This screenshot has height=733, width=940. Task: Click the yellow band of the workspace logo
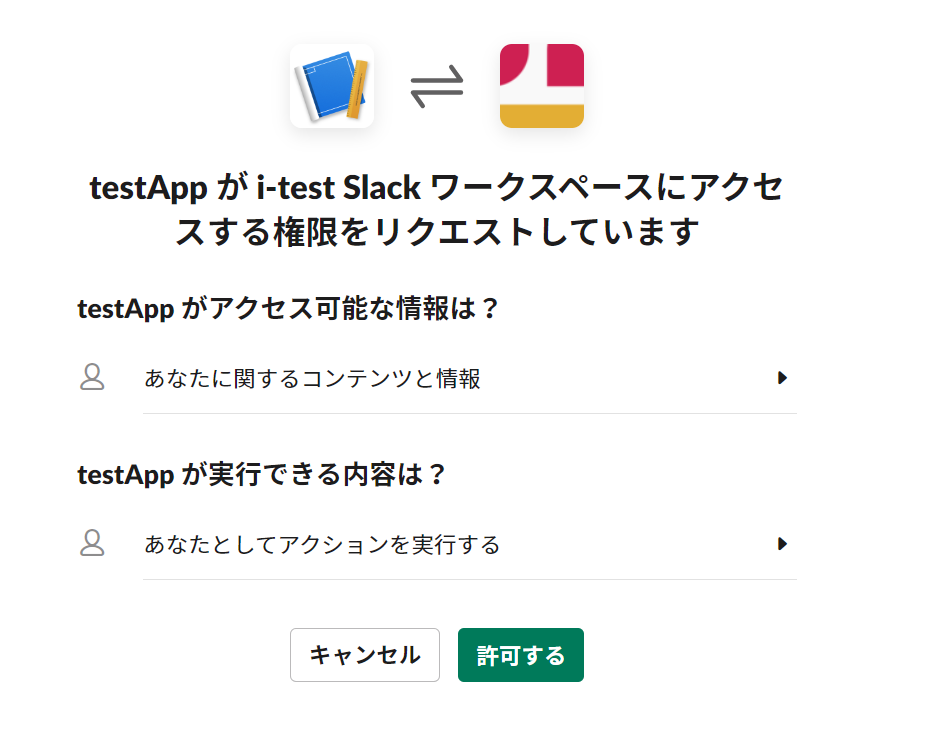[541, 116]
